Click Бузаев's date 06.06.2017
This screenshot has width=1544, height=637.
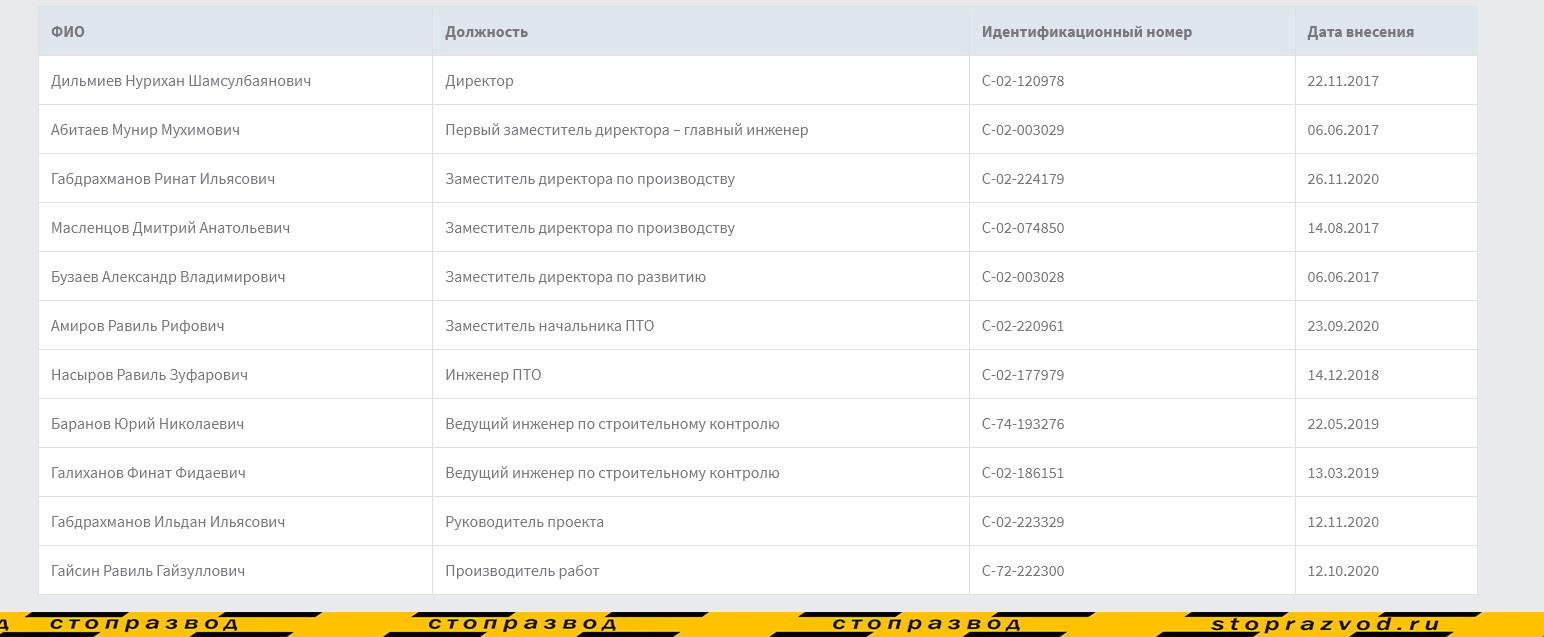(1343, 277)
